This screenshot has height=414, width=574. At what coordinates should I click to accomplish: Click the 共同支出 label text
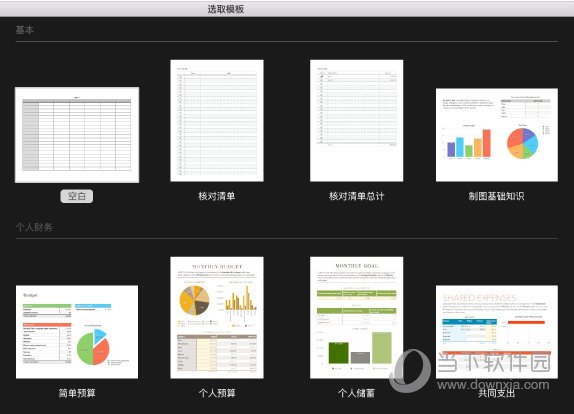497,393
